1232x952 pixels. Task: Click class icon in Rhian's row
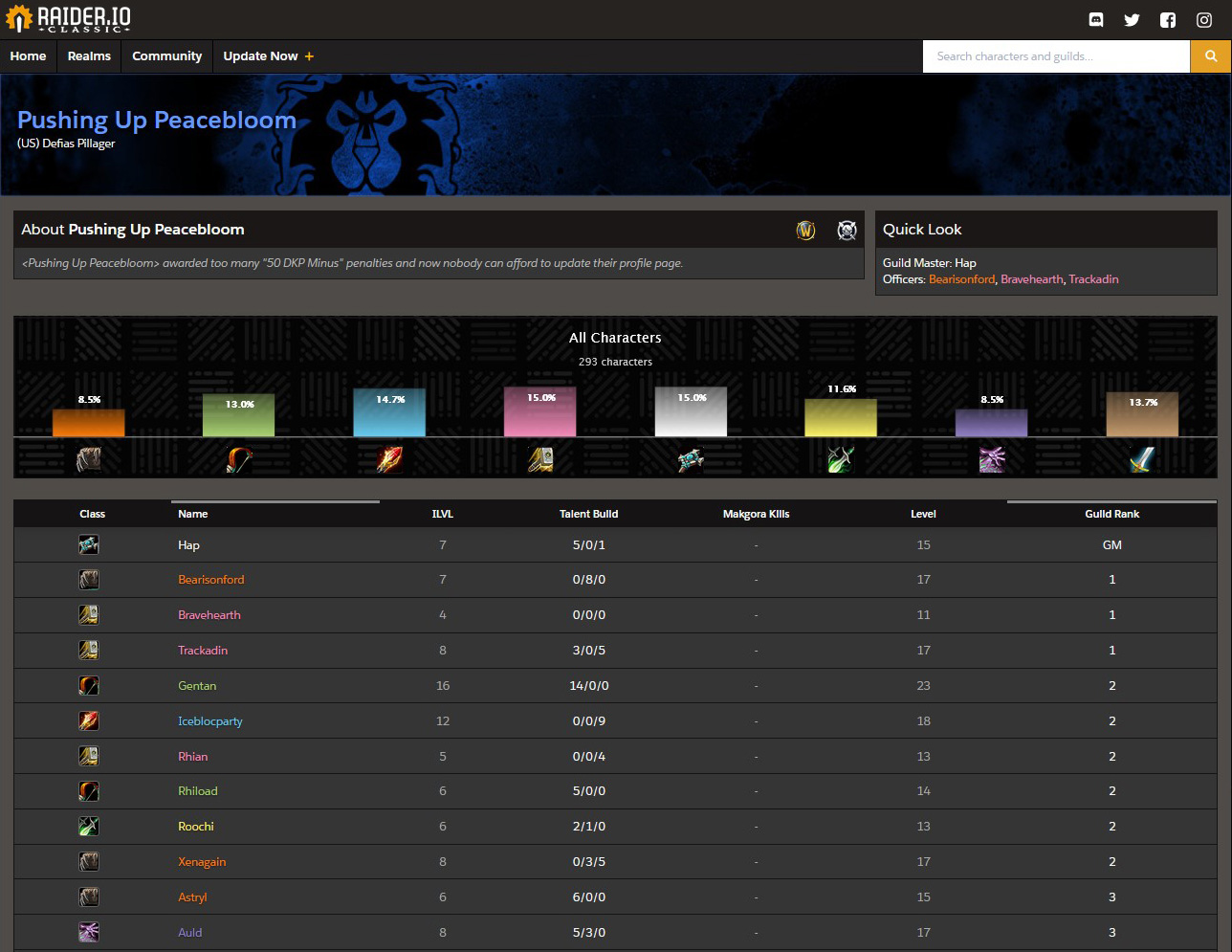click(x=89, y=757)
